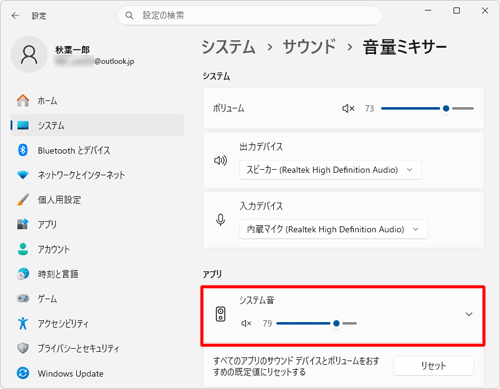
Task: Click the Gaming controller icon
Action: click(23, 298)
